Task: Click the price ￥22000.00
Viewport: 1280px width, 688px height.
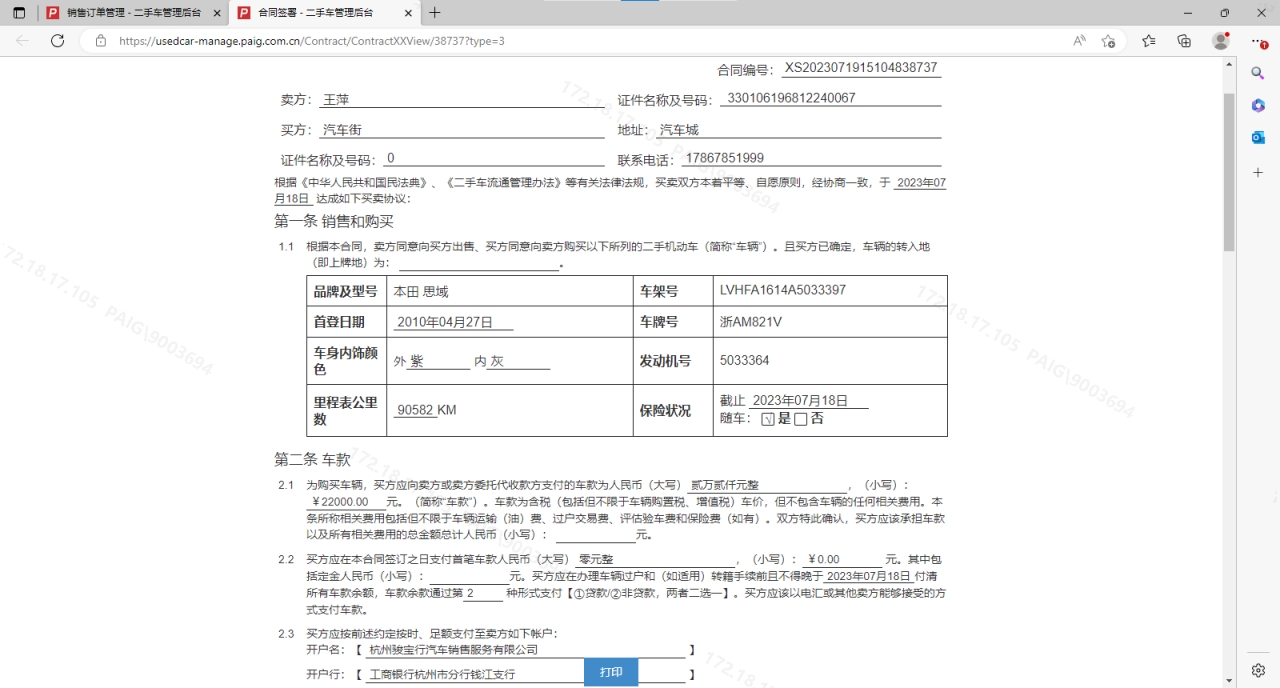Action: (x=342, y=502)
